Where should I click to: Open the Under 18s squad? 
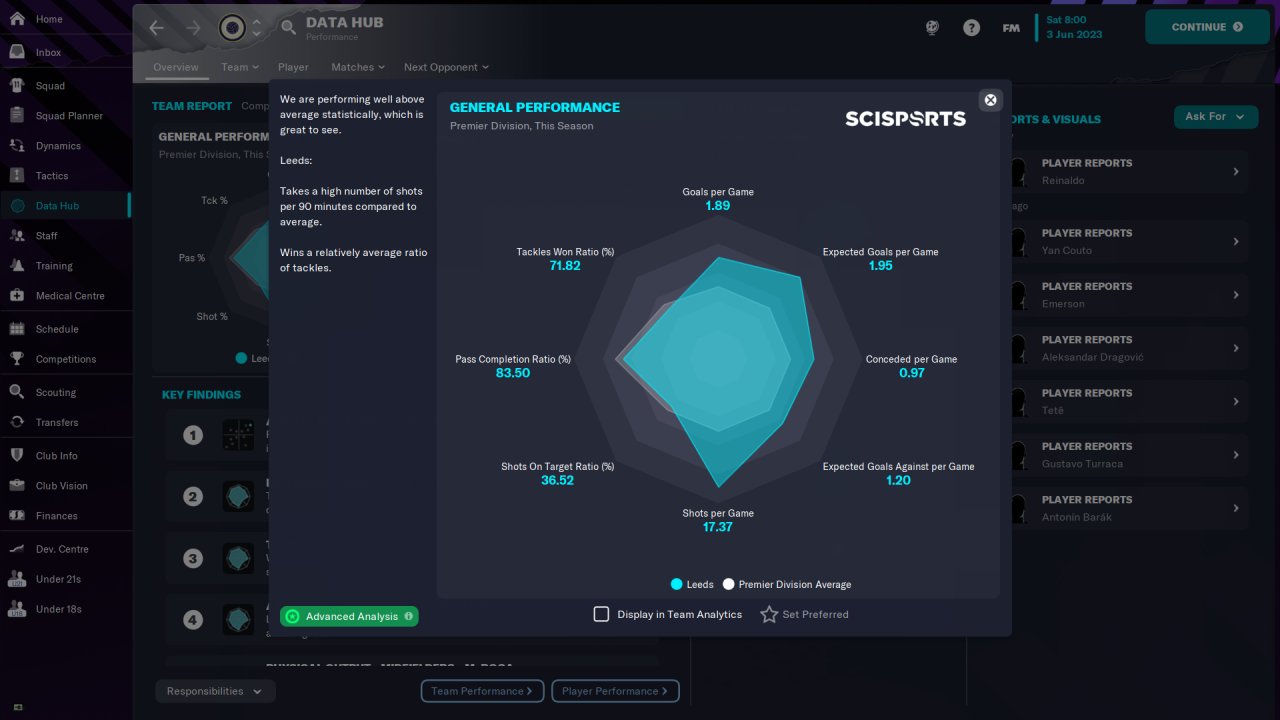click(x=66, y=609)
